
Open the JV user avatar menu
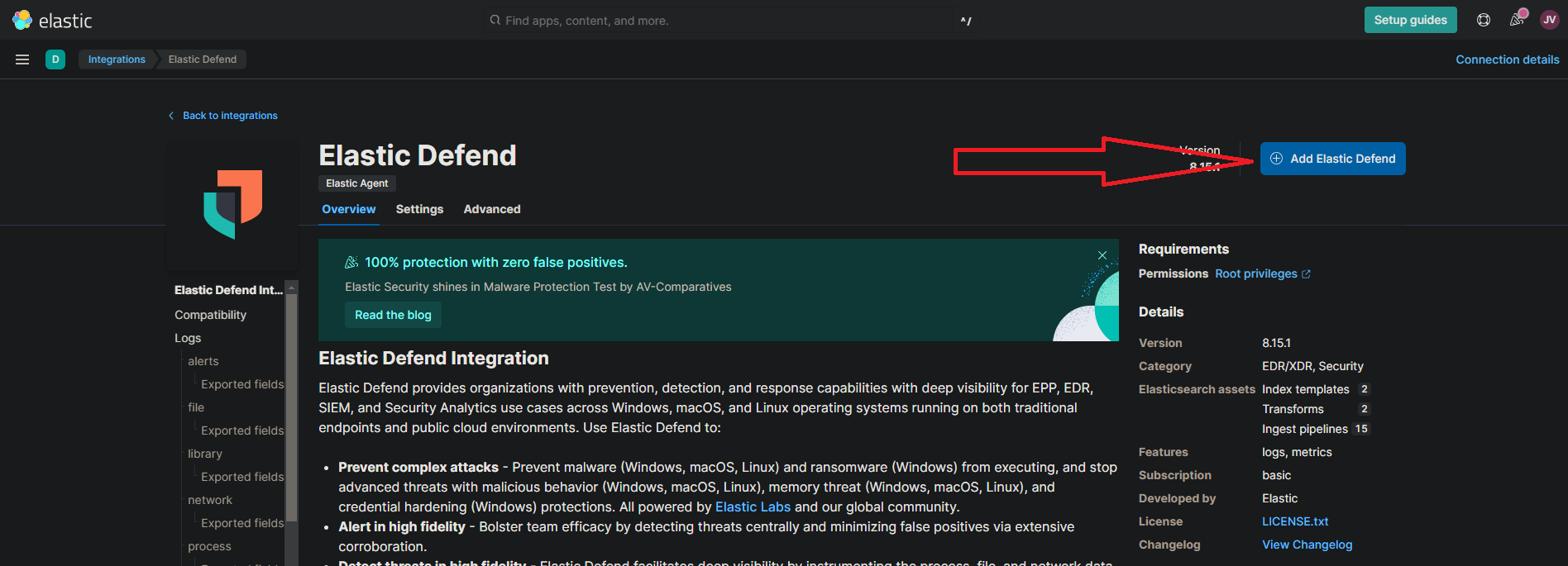[x=1549, y=20]
